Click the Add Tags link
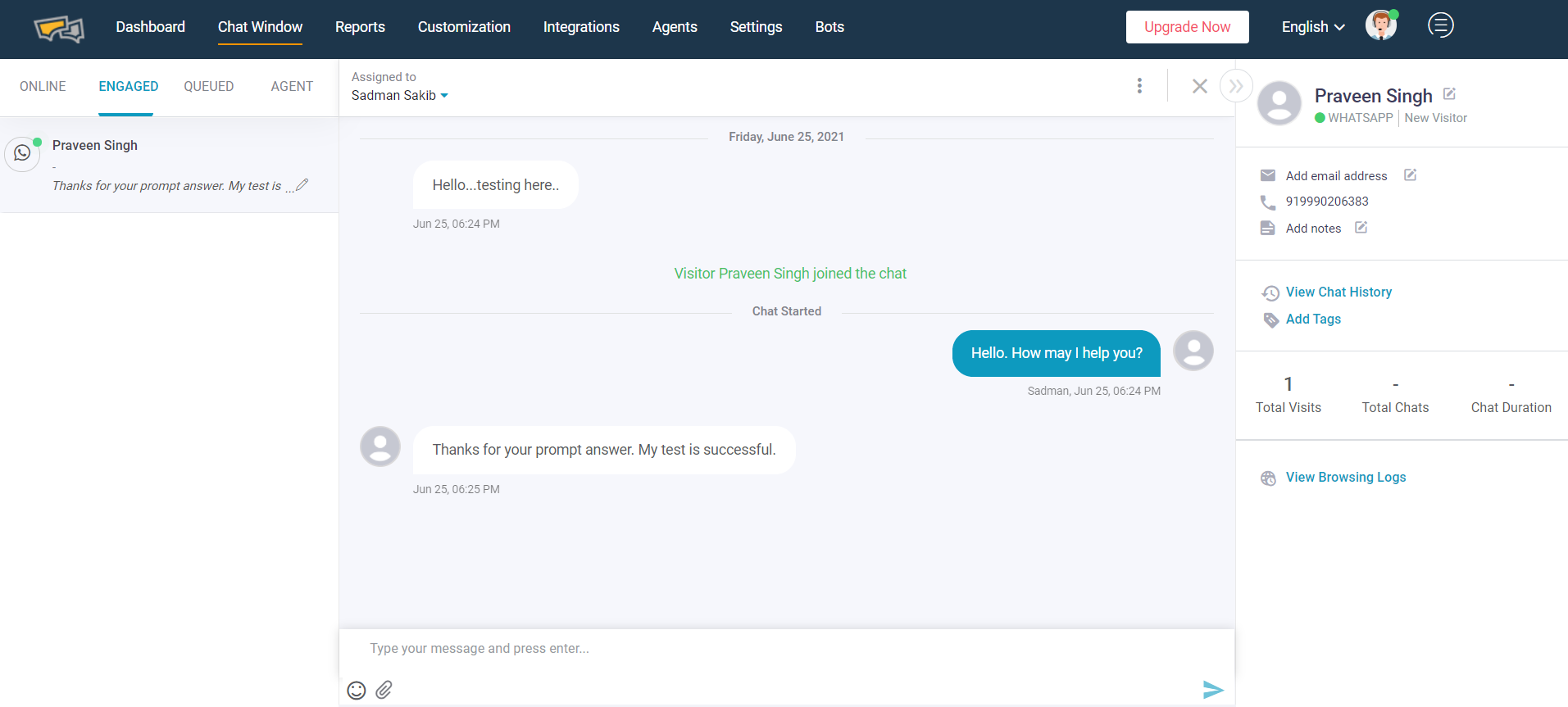1568x707 pixels. coord(1313,319)
